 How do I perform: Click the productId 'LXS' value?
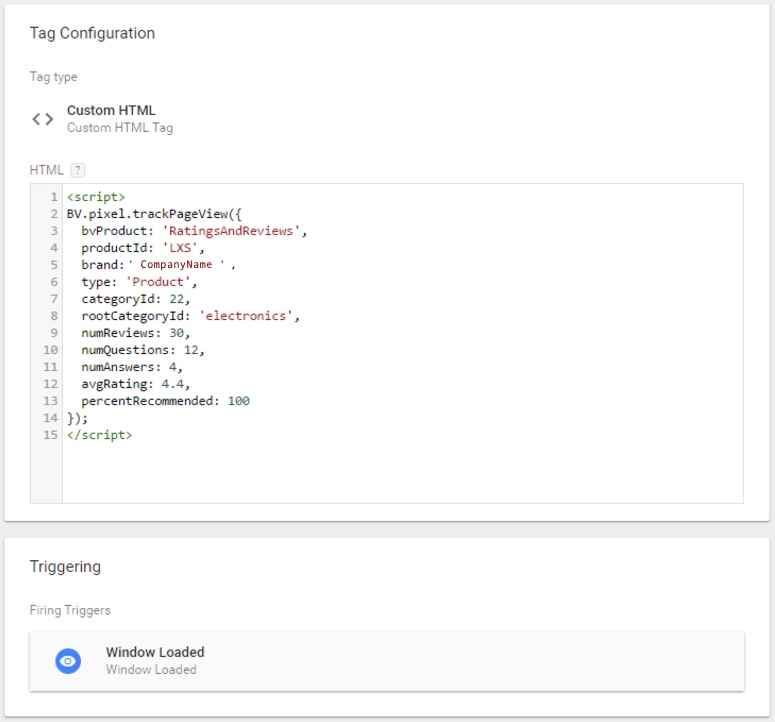click(180, 248)
